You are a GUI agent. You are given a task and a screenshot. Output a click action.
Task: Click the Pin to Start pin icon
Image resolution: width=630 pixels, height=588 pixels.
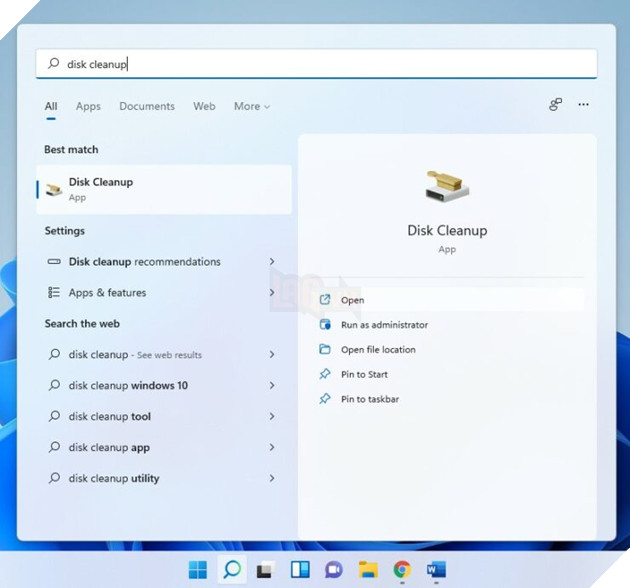coord(325,374)
